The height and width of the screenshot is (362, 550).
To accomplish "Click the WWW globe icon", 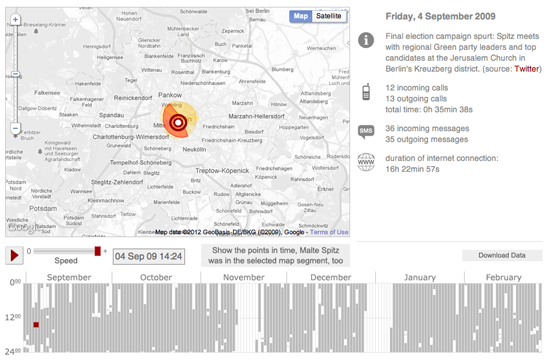I will (x=366, y=162).
